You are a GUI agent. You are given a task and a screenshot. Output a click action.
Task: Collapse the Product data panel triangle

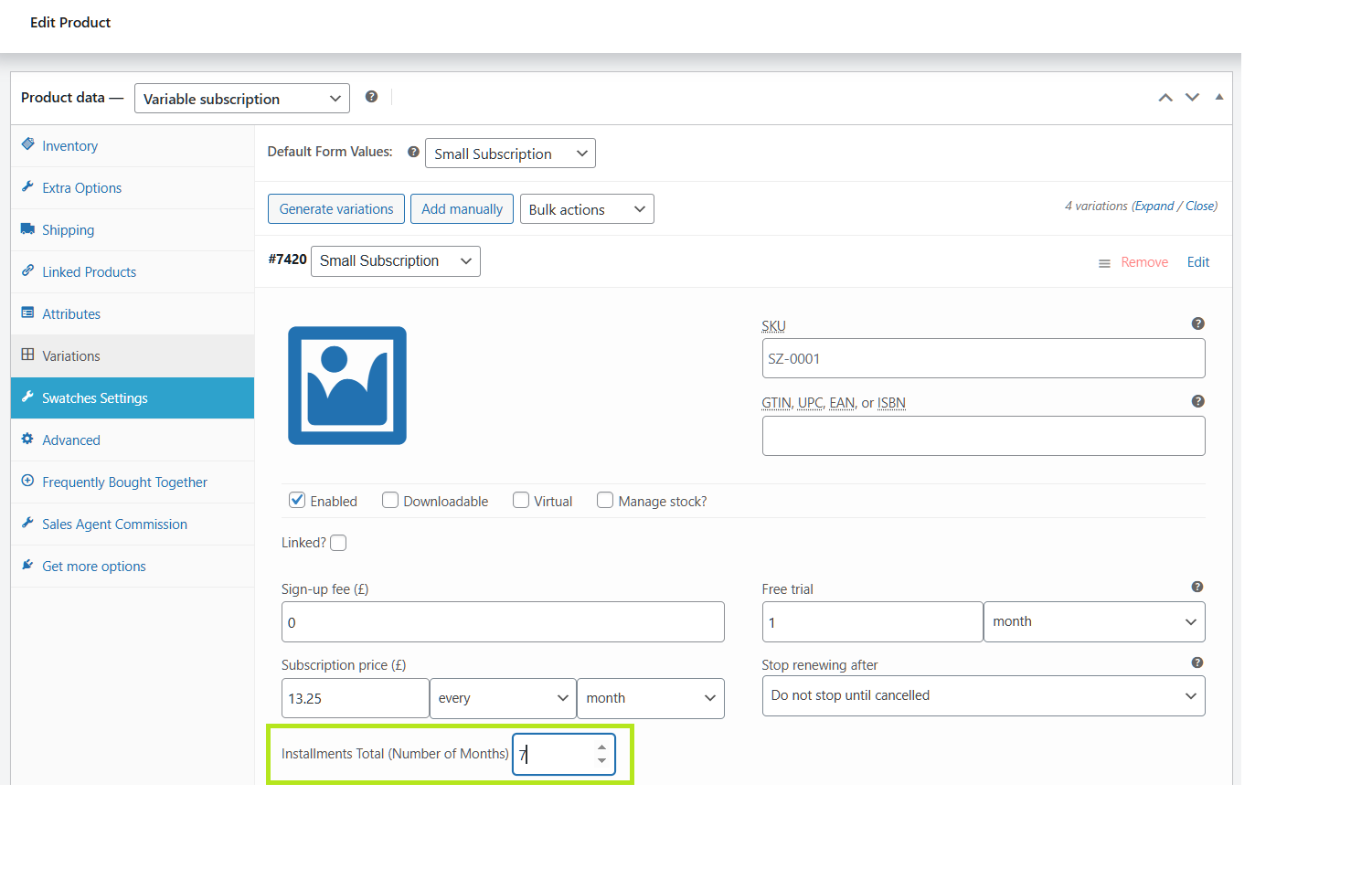[1218, 97]
